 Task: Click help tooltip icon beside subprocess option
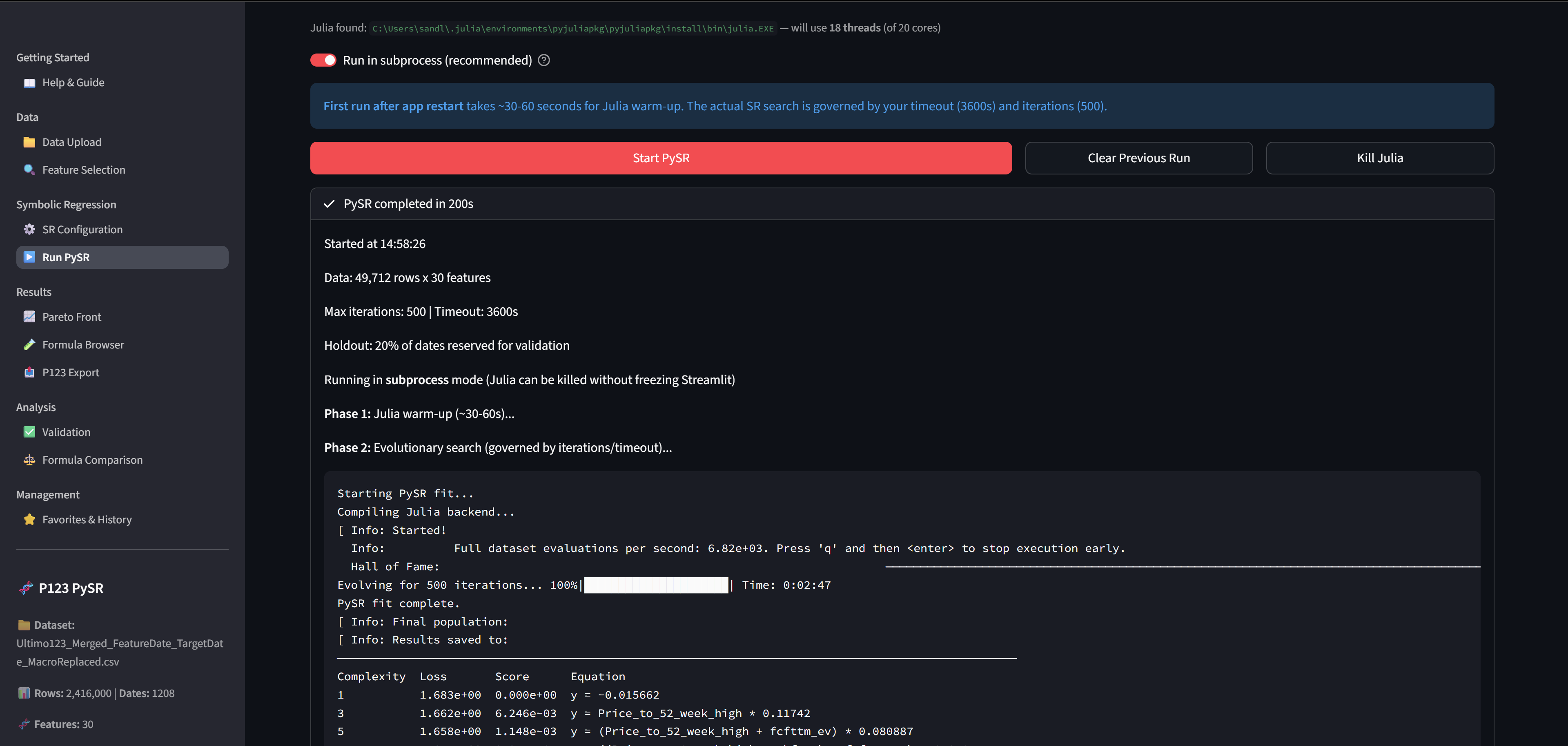click(x=544, y=60)
